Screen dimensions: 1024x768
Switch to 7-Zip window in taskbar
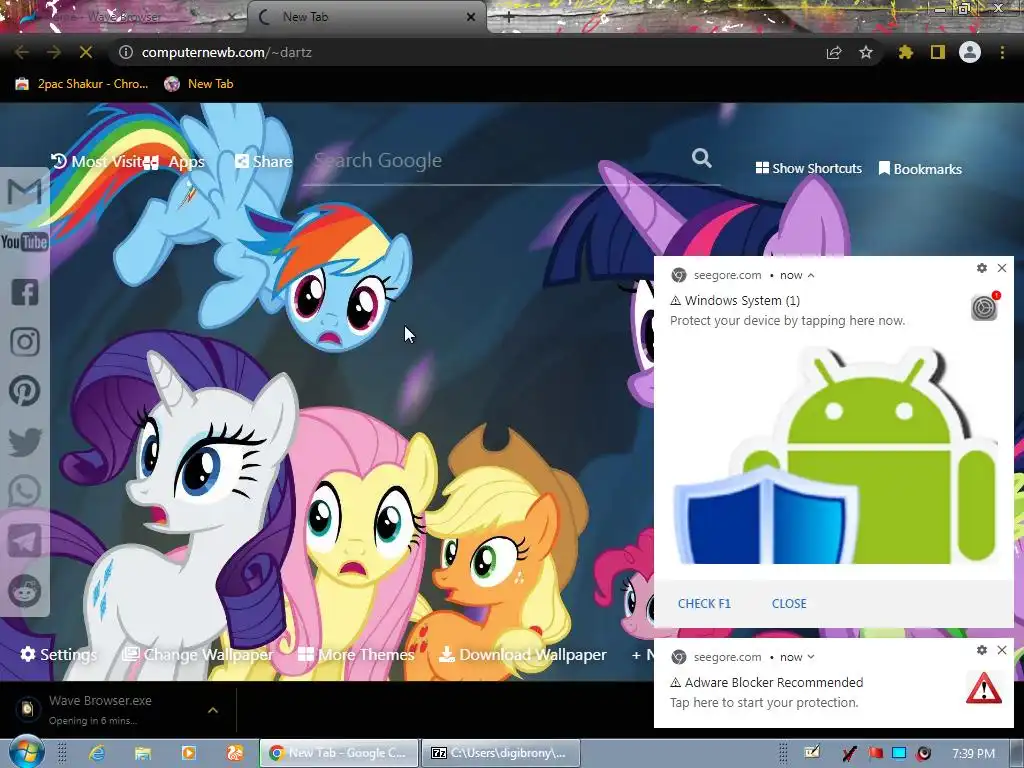point(500,753)
